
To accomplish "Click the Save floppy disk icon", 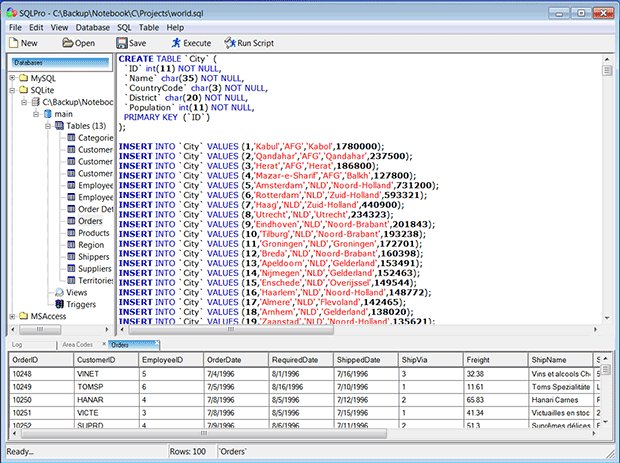I will coord(122,43).
